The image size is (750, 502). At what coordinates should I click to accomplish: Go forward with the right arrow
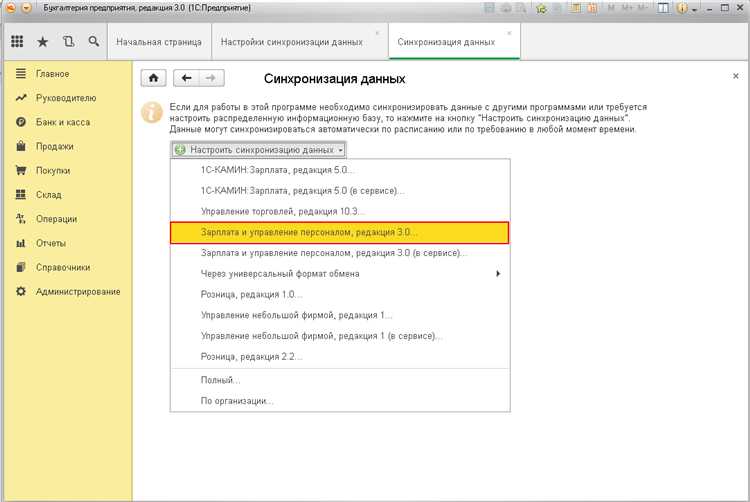point(211,78)
